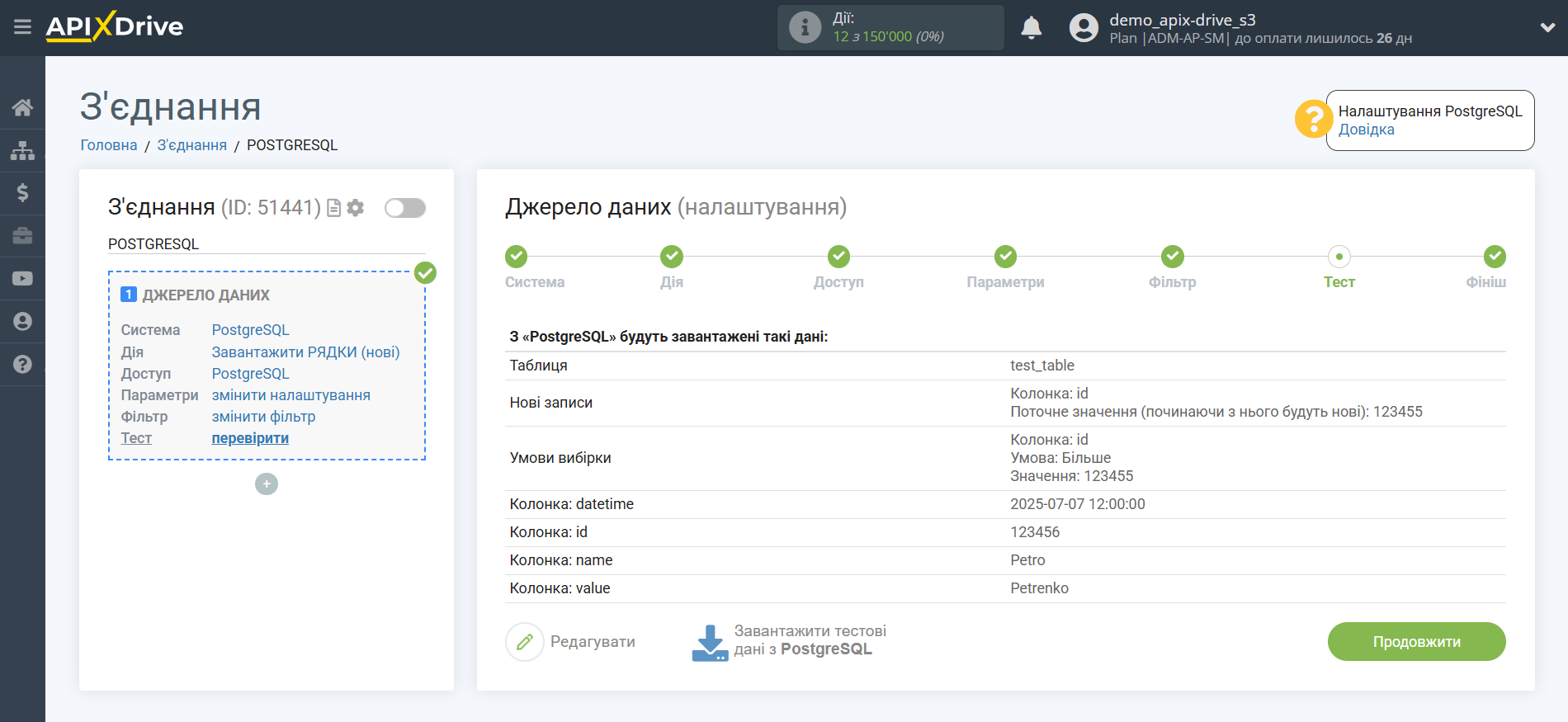Click the ApiX-Drive logo
The image size is (1568, 722).
(115, 26)
